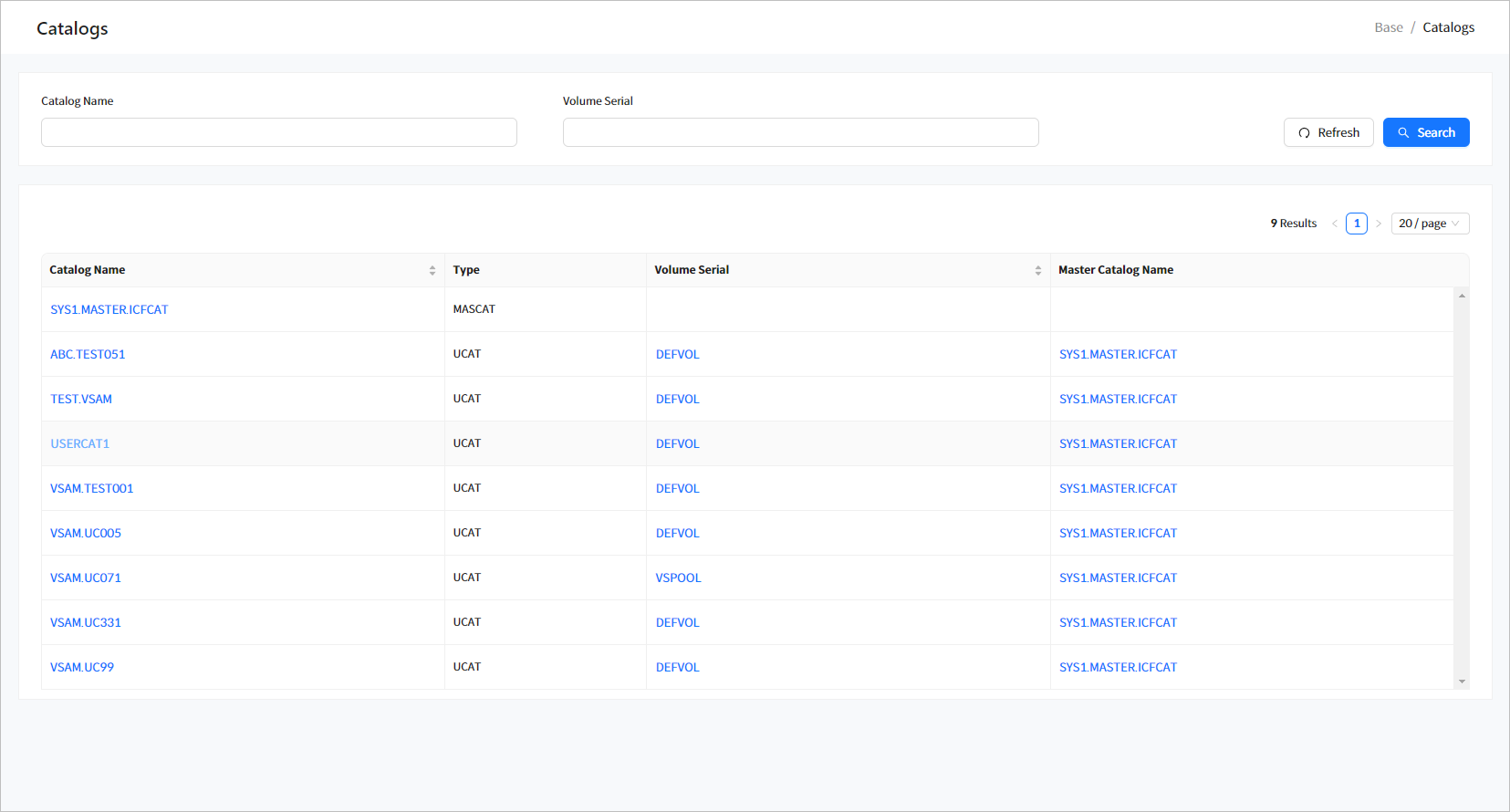This screenshot has width=1510, height=812.
Task: Open the USERCAT1 catalog link
Action: [80, 443]
